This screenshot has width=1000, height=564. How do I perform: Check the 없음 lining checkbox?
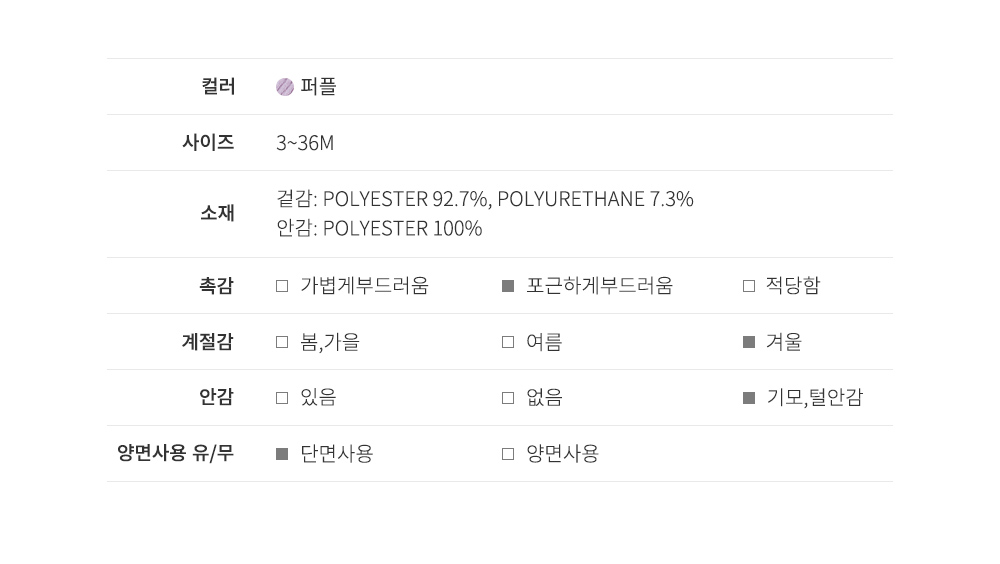coord(508,398)
